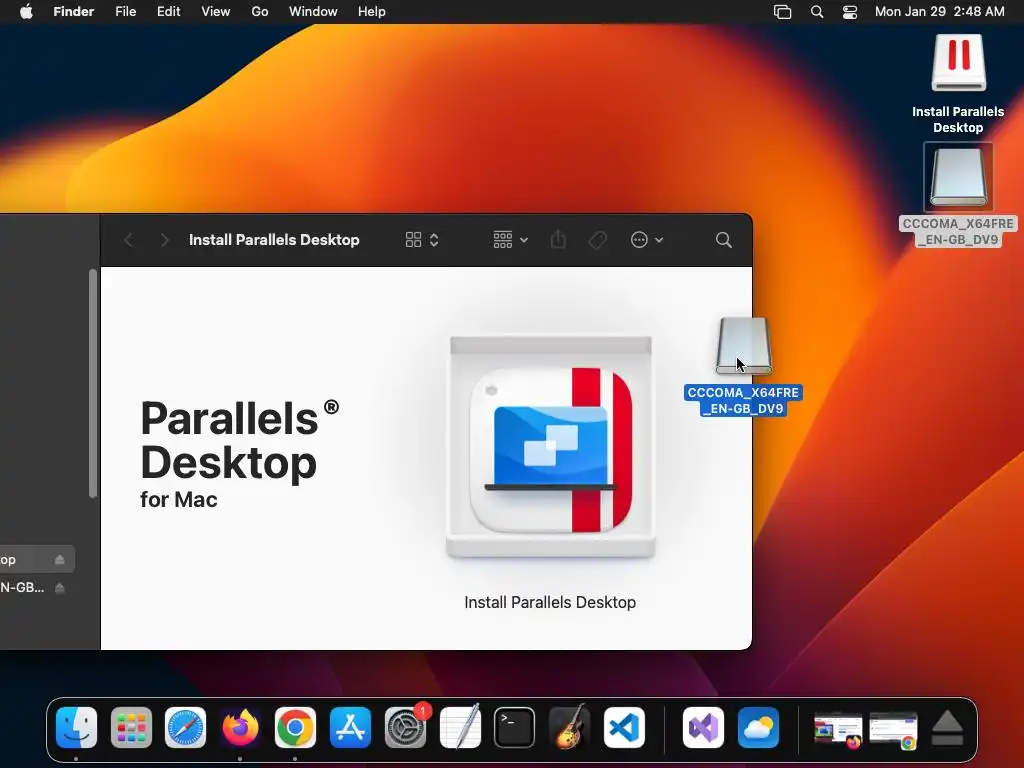The height and width of the screenshot is (768, 1024).
Task: Click the date and time in menu bar
Action: (x=940, y=12)
